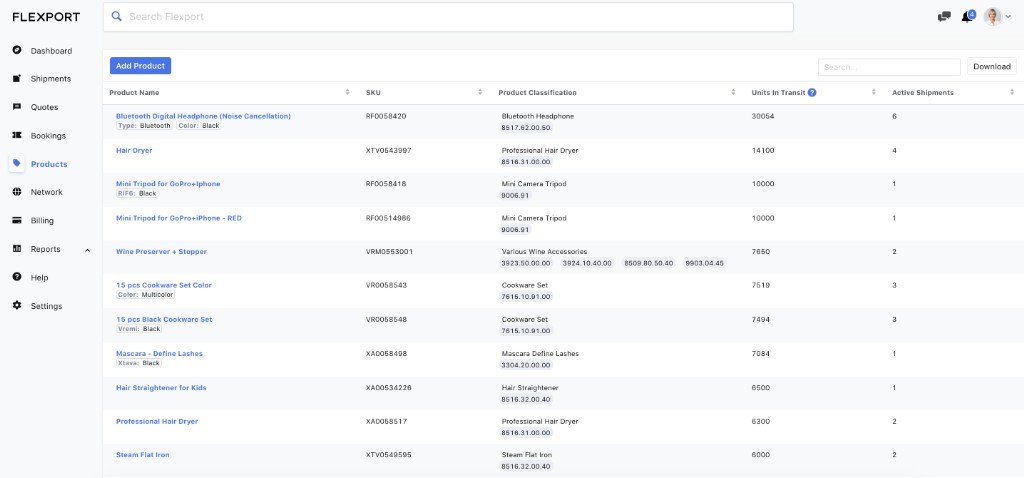
Task: Click the search magnifier icon
Action: point(117,16)
